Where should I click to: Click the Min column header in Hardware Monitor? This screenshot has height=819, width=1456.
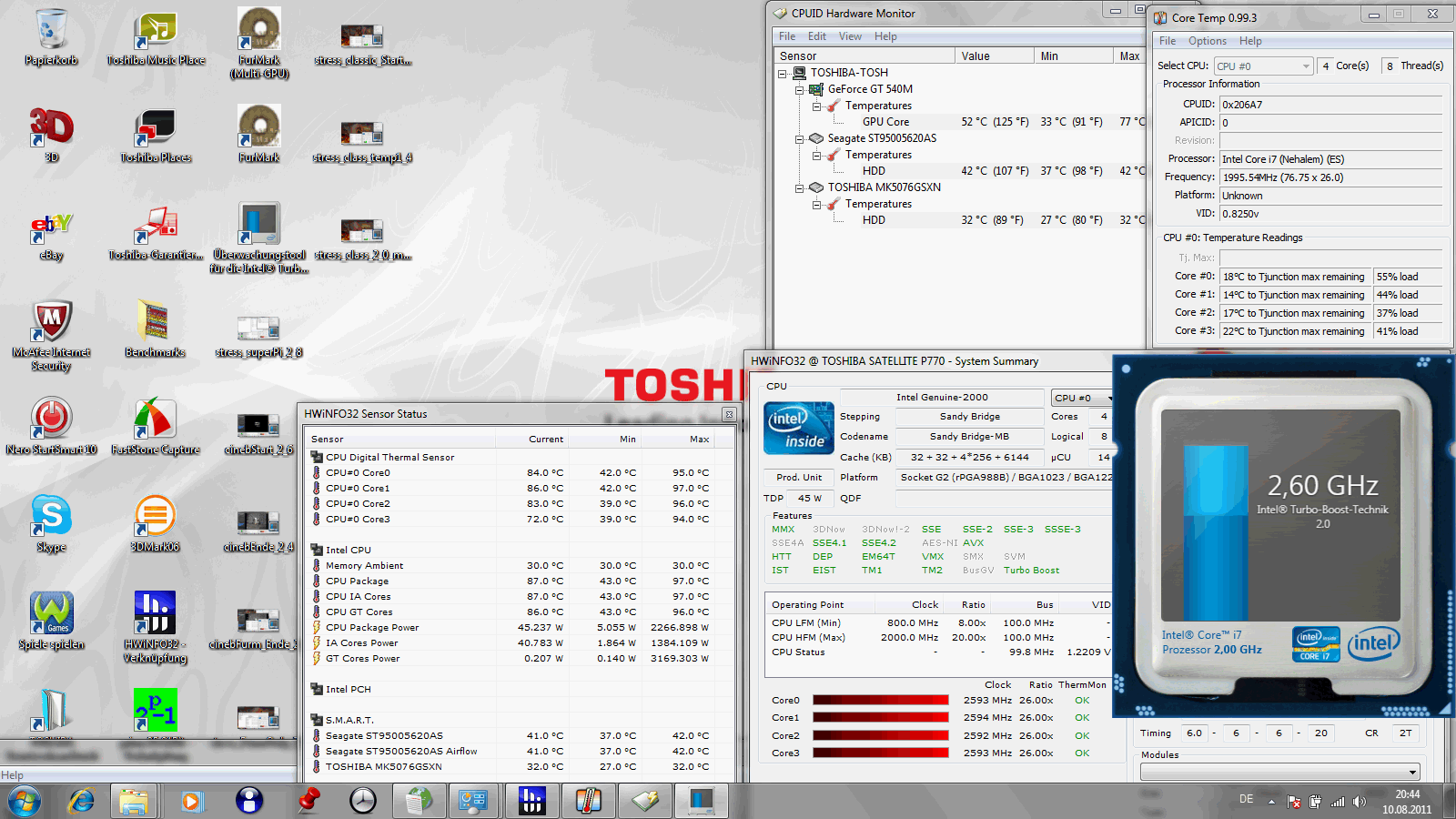point(1074,56)
